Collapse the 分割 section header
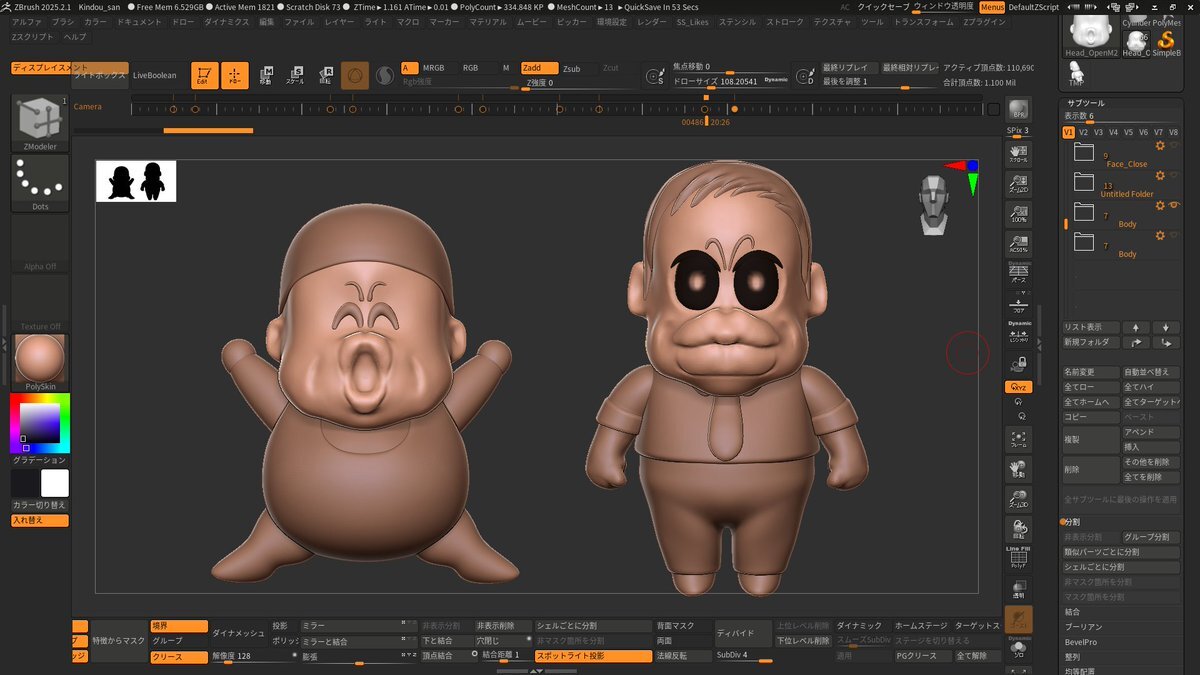1200x675 pixels. tap(1070, 522)
